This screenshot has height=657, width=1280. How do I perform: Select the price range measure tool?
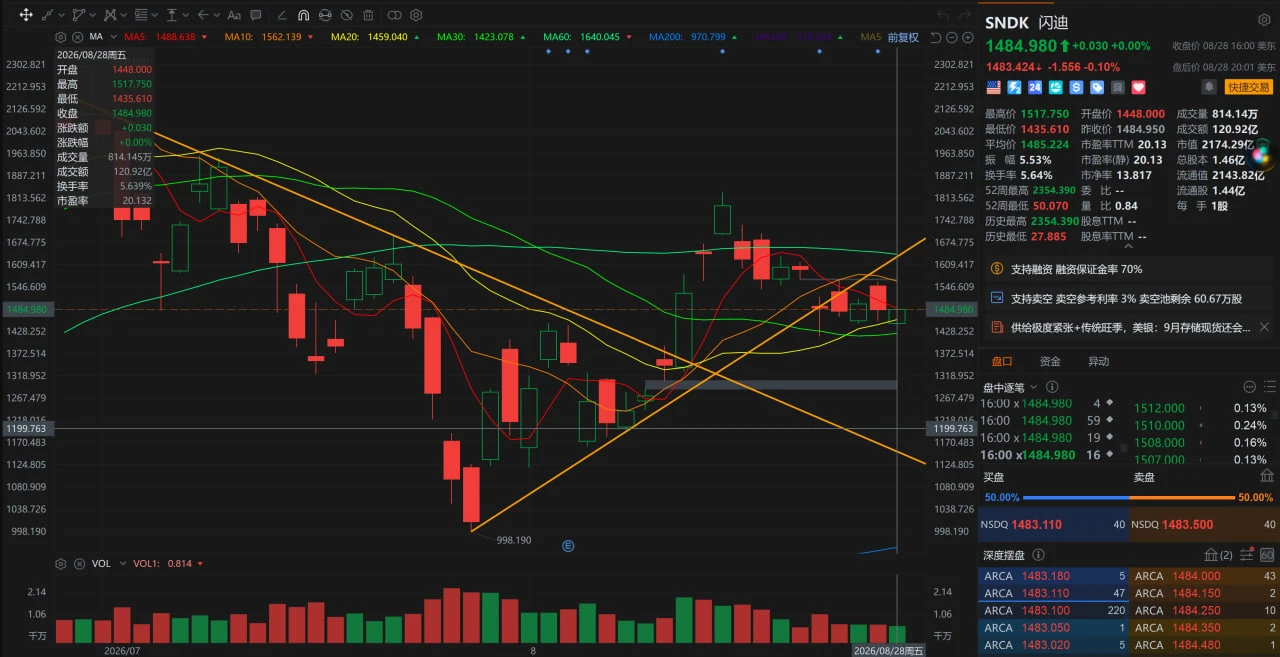[x=171, y=15]
